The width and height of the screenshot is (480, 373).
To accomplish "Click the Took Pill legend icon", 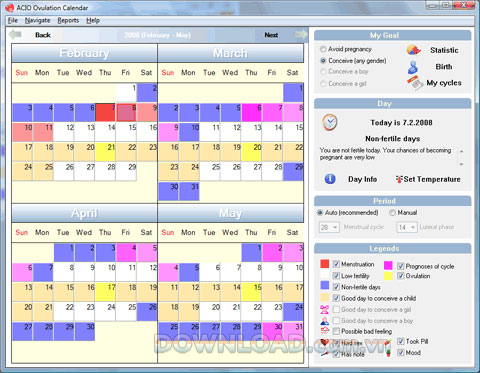I will coord(388,342).
